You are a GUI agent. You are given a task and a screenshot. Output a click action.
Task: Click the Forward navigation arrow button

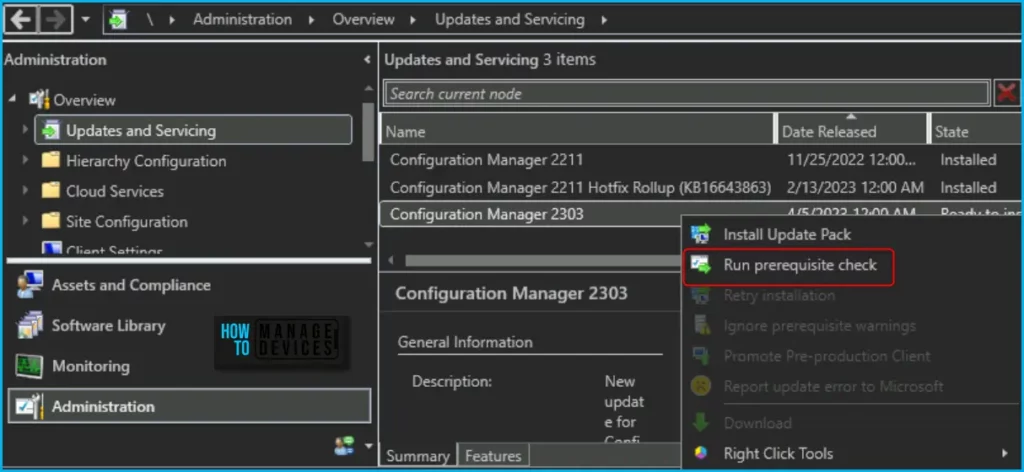pos(55,20)
